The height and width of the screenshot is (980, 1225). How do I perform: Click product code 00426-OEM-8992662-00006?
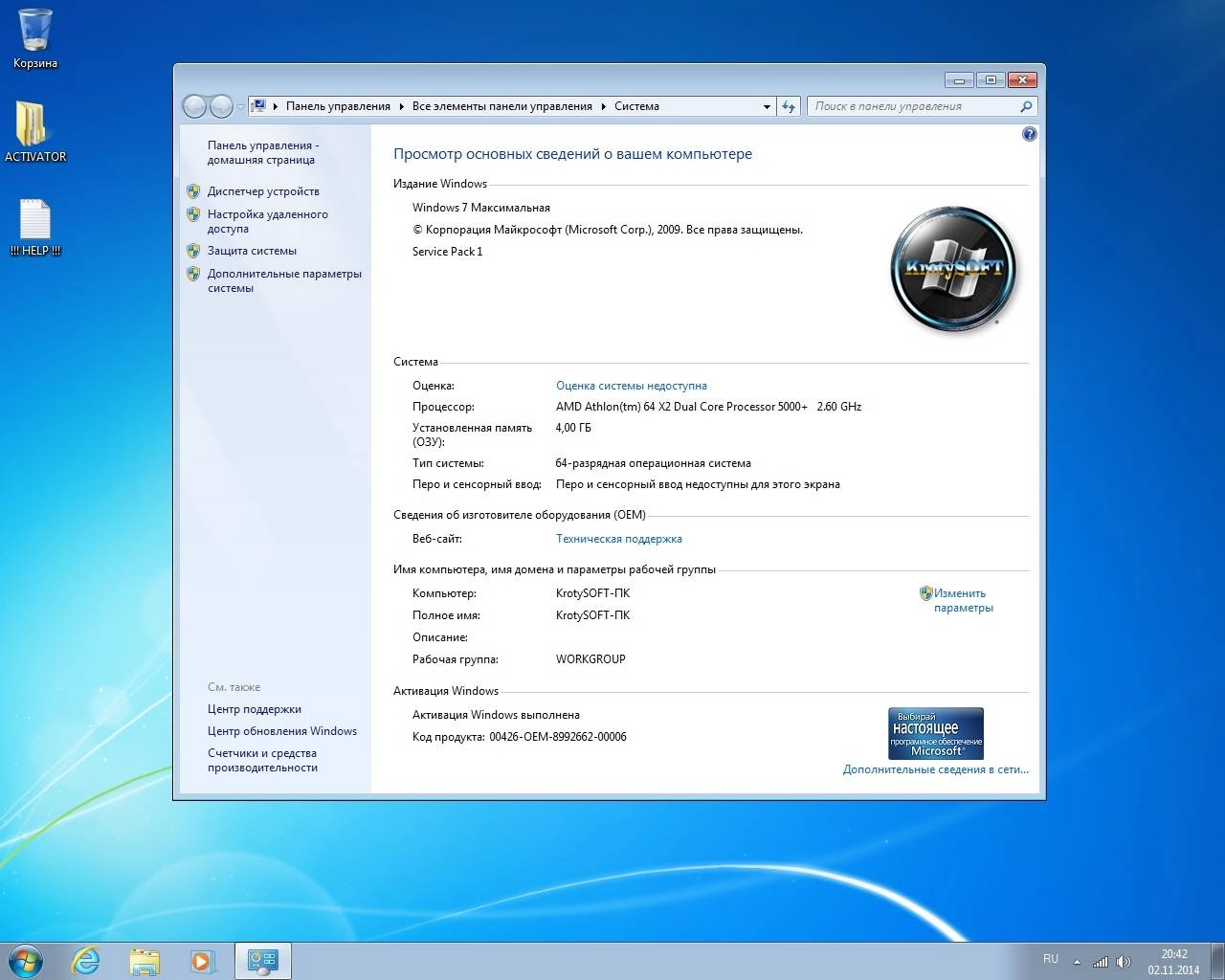click(x=558, y=737)
